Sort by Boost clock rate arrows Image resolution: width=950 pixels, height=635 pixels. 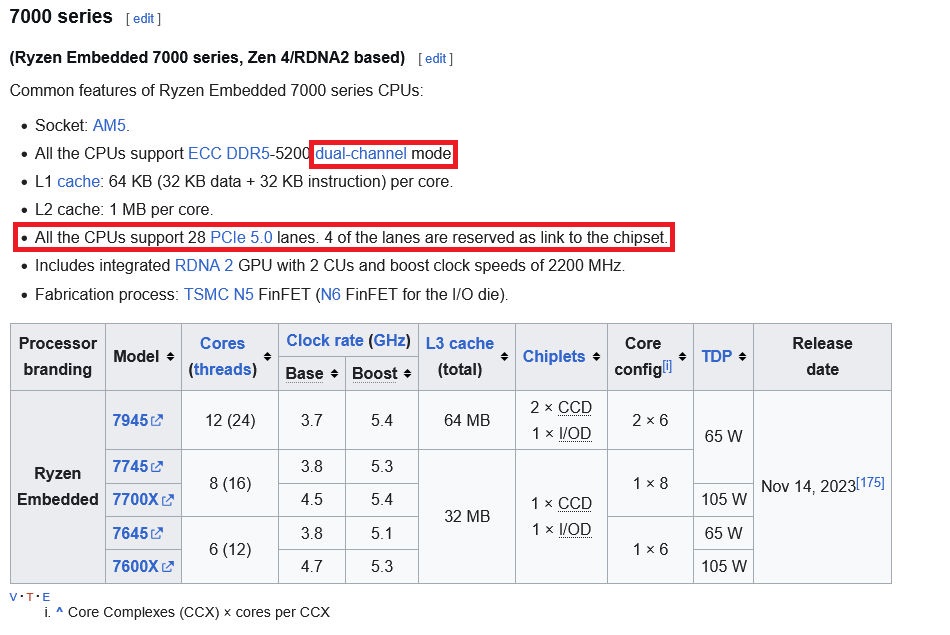(404, 374)
